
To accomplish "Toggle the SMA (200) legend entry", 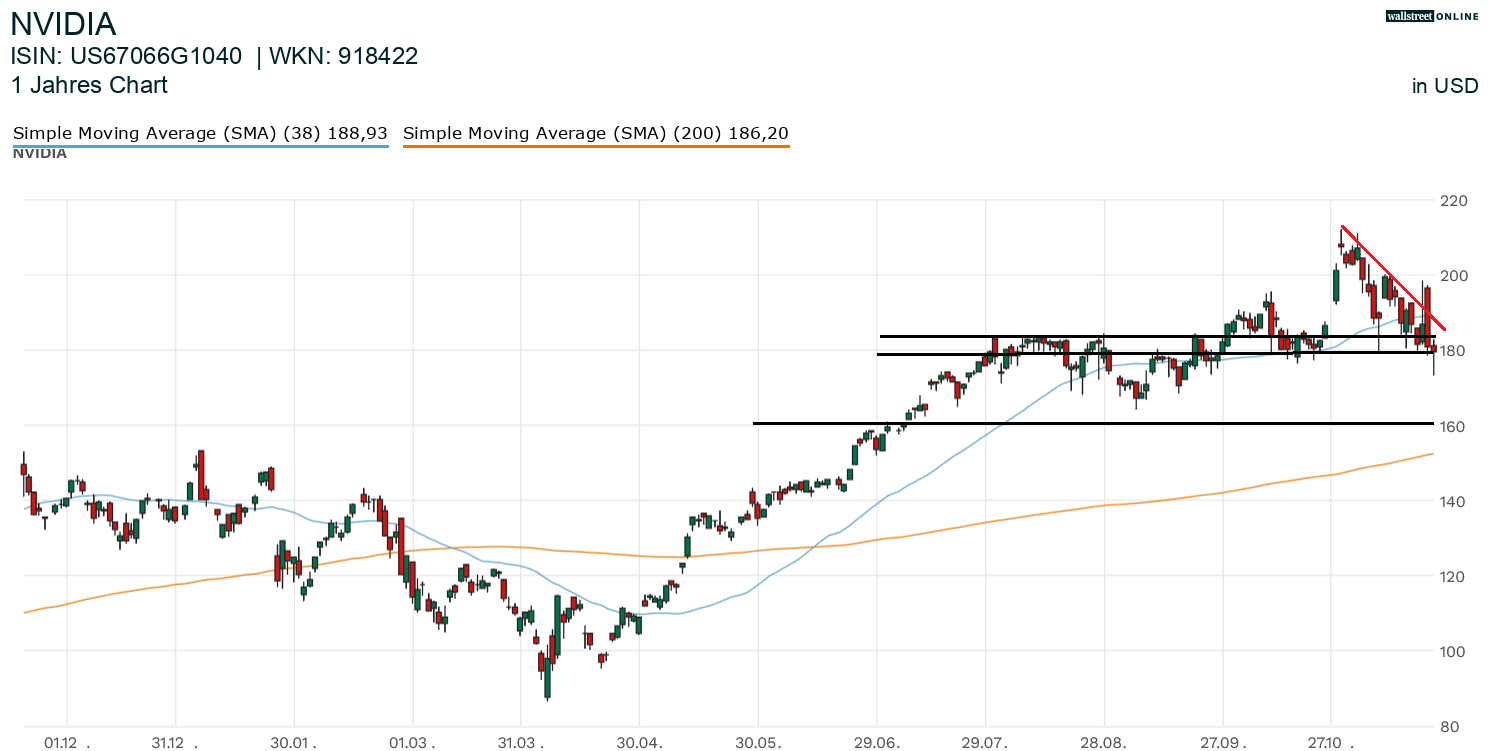I will (595, 133).
